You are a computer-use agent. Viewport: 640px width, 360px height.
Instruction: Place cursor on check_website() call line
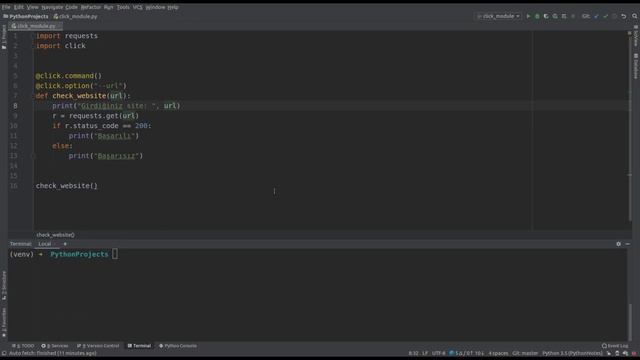click(x=67, y=186)
